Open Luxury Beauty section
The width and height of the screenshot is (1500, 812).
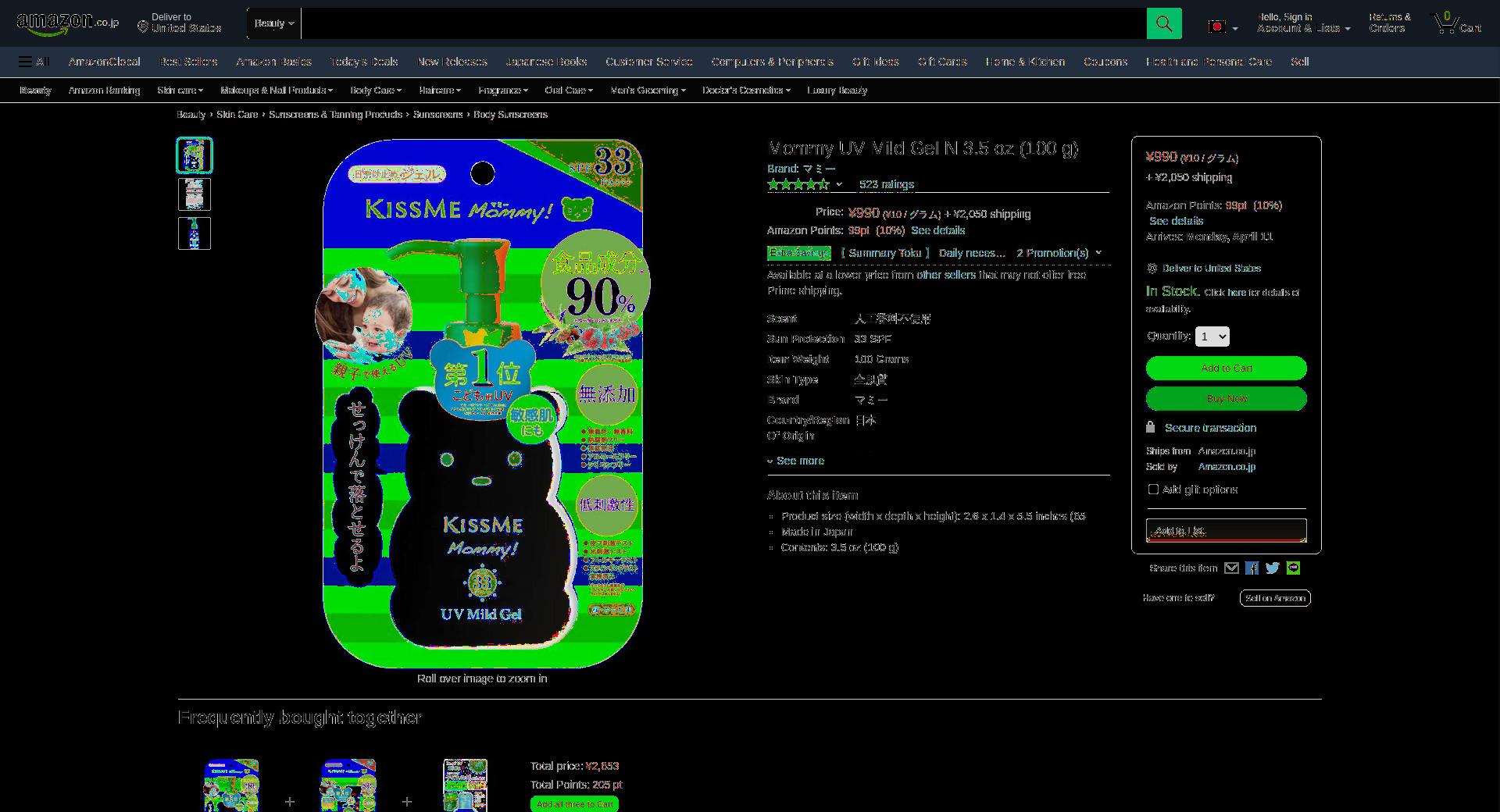tap(837, 91)
